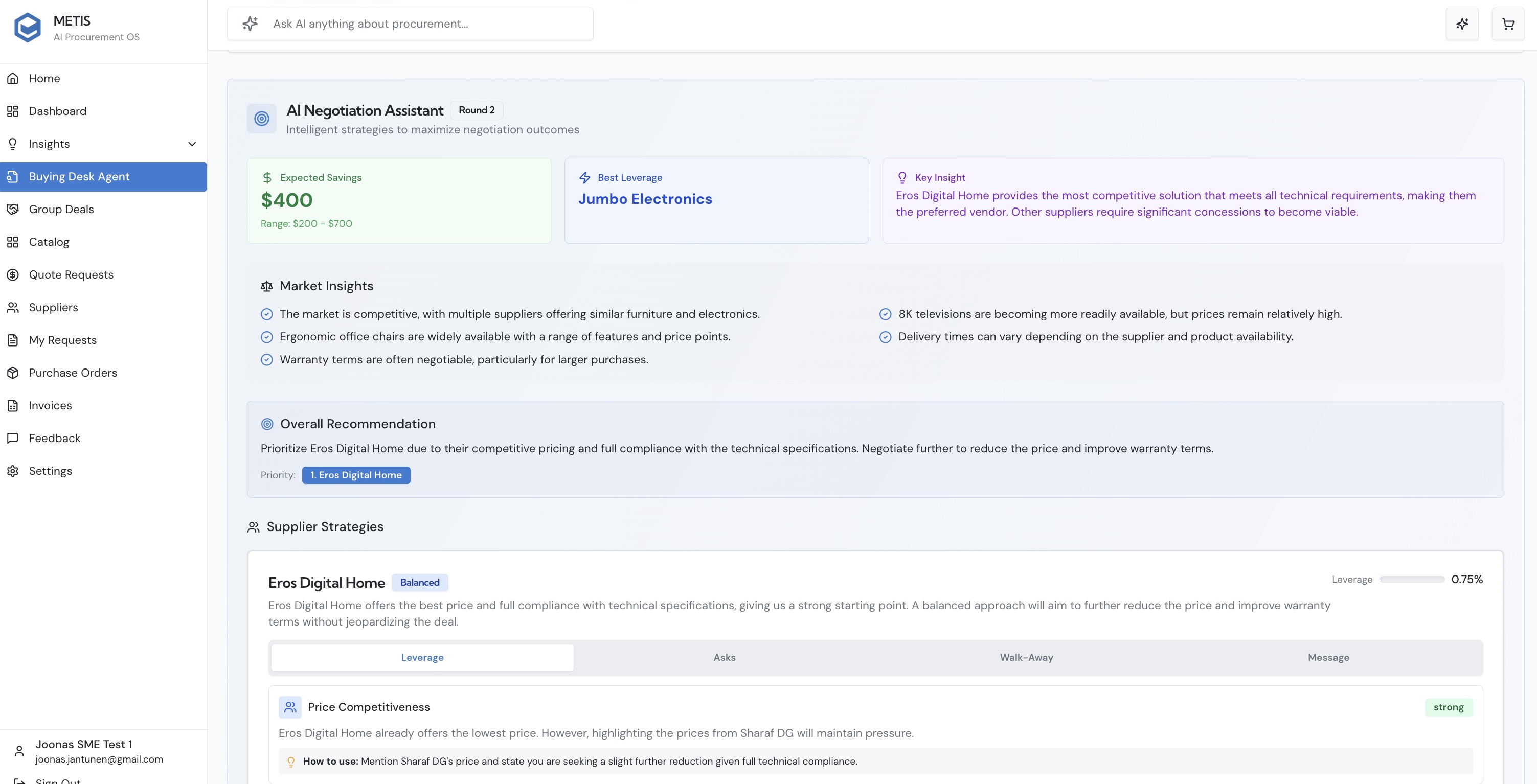Click the Range: $200 - $700 text
Viewport: 1537px width, 784px height.
click(306, 223)
